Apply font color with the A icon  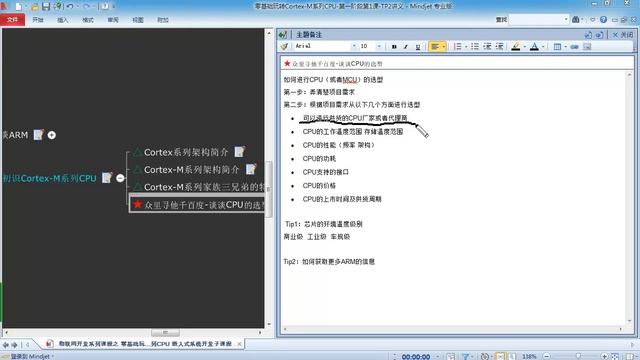(534, 47)
